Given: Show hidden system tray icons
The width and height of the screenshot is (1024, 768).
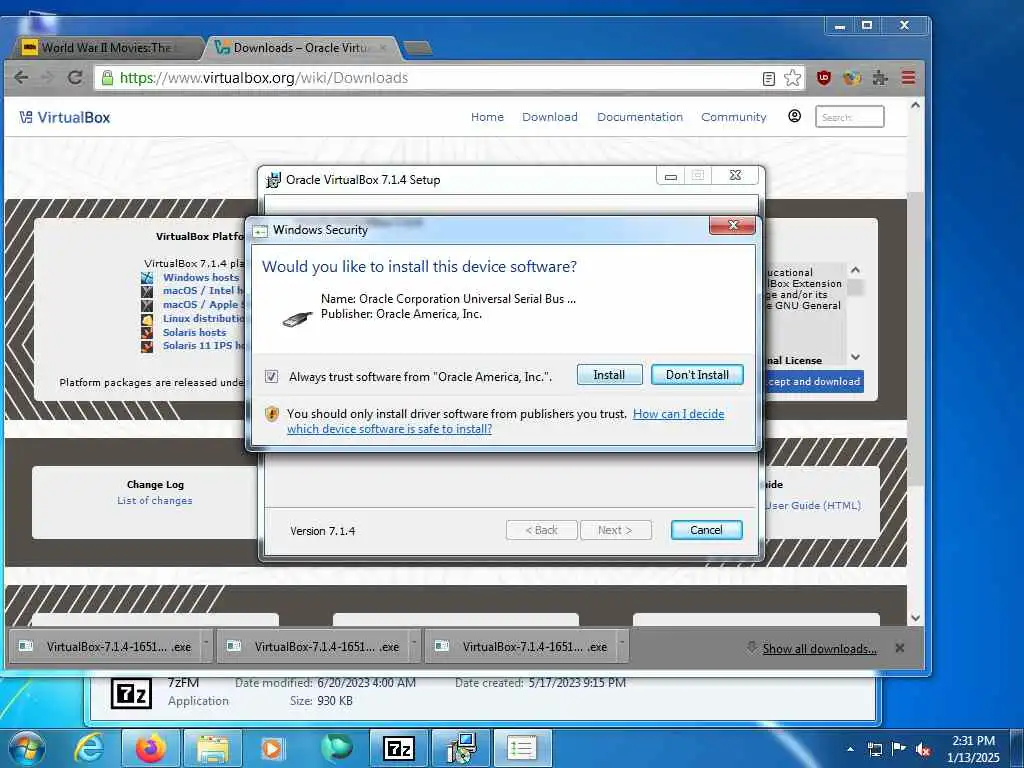Looking at the screenshot, I should 850,749.
